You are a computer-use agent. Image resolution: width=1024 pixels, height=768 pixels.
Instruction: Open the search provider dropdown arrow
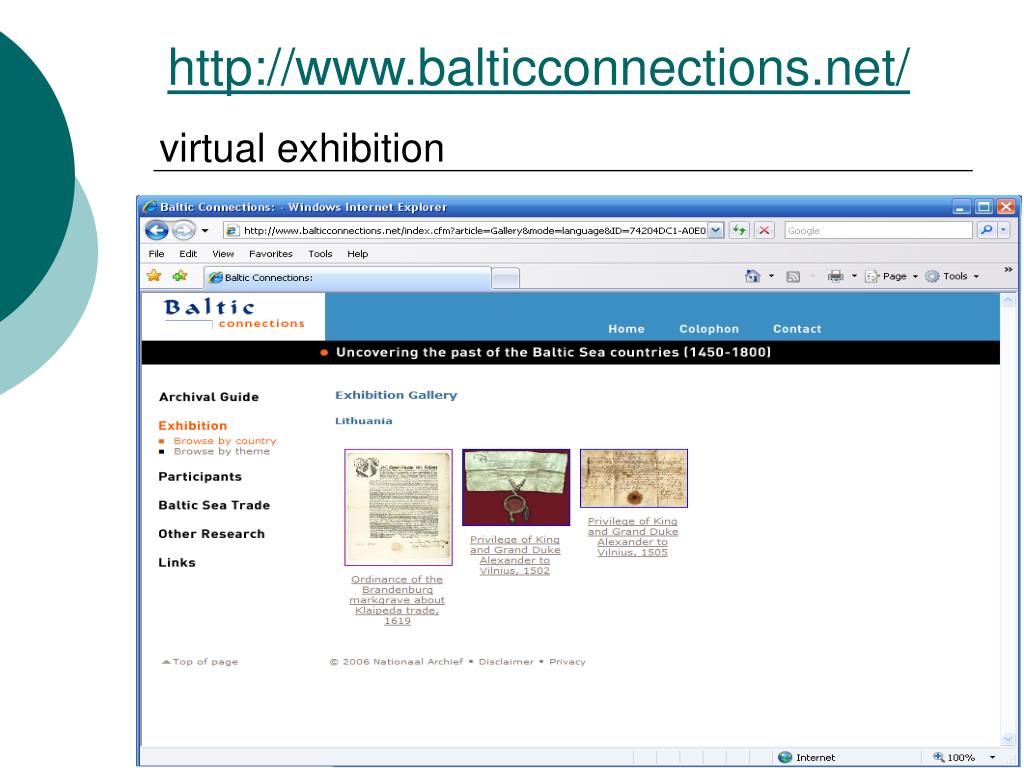click(1004, 230)
